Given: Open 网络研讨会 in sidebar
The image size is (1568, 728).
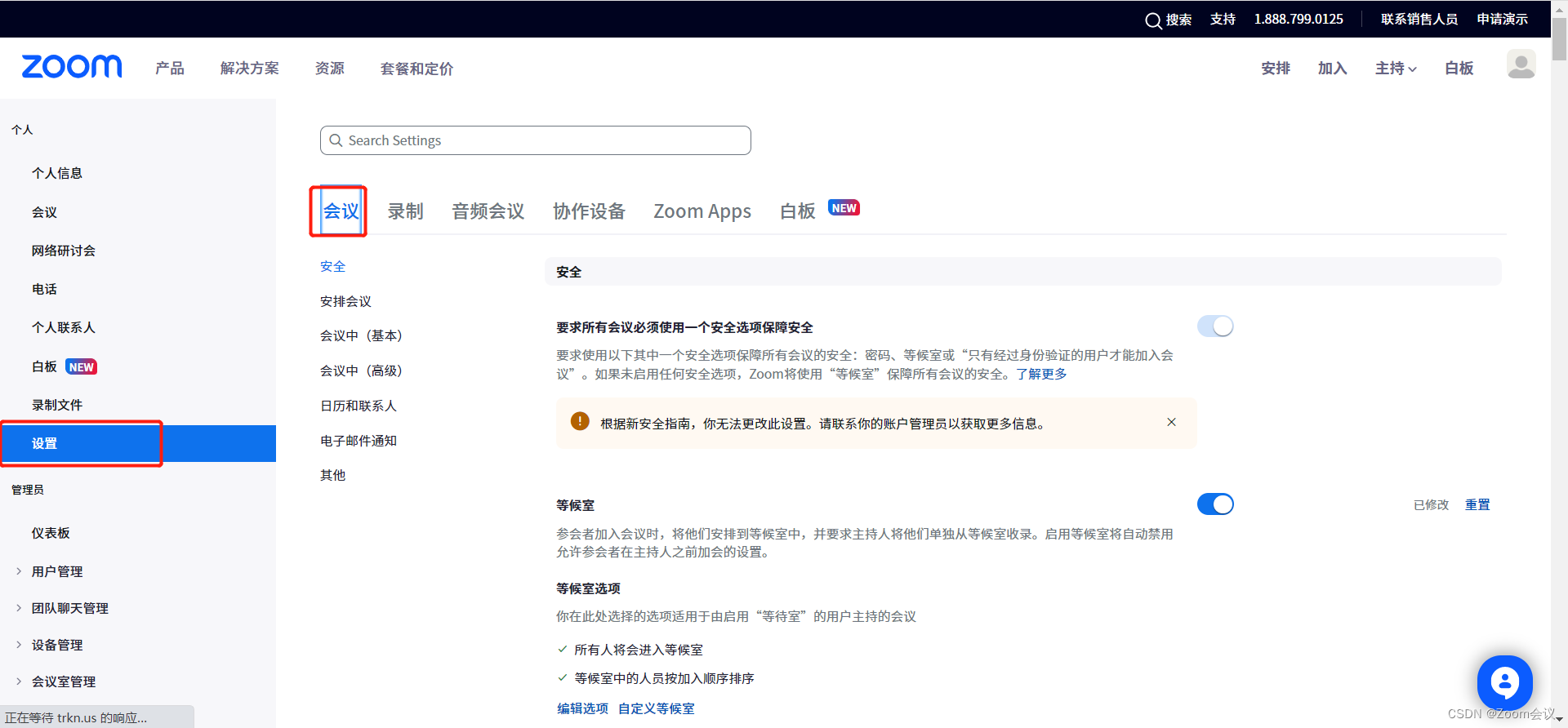Looking at the screenshot, I should (x=64, y=251).
